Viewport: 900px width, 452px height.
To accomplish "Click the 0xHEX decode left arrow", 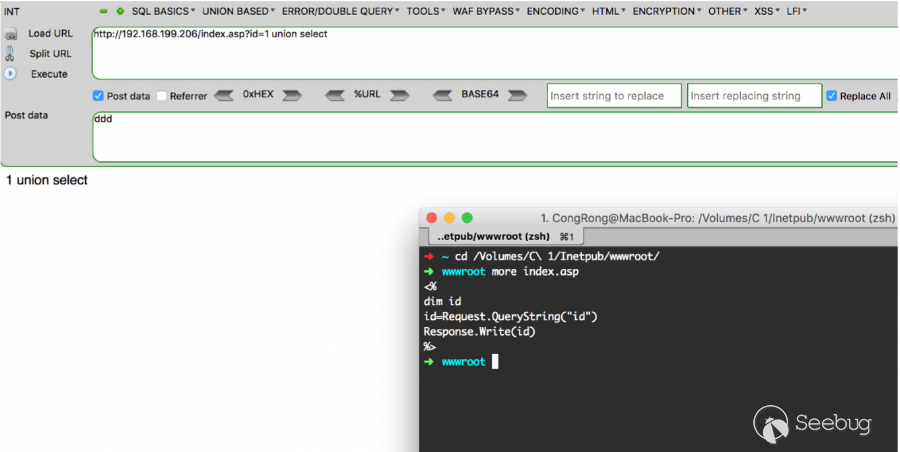I will [x=225, y=96].
